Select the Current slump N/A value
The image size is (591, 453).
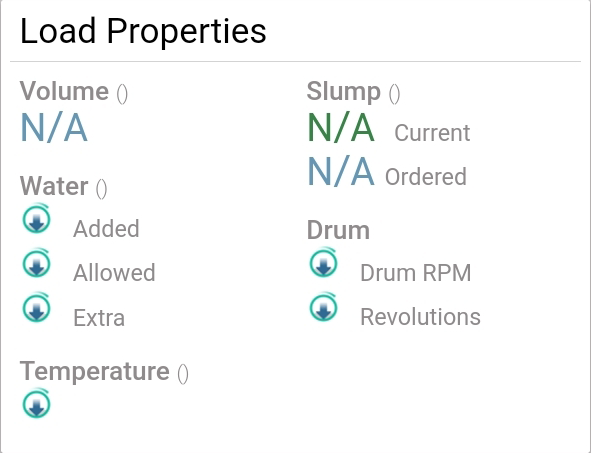pyautogui.click(x=341, y=128)
